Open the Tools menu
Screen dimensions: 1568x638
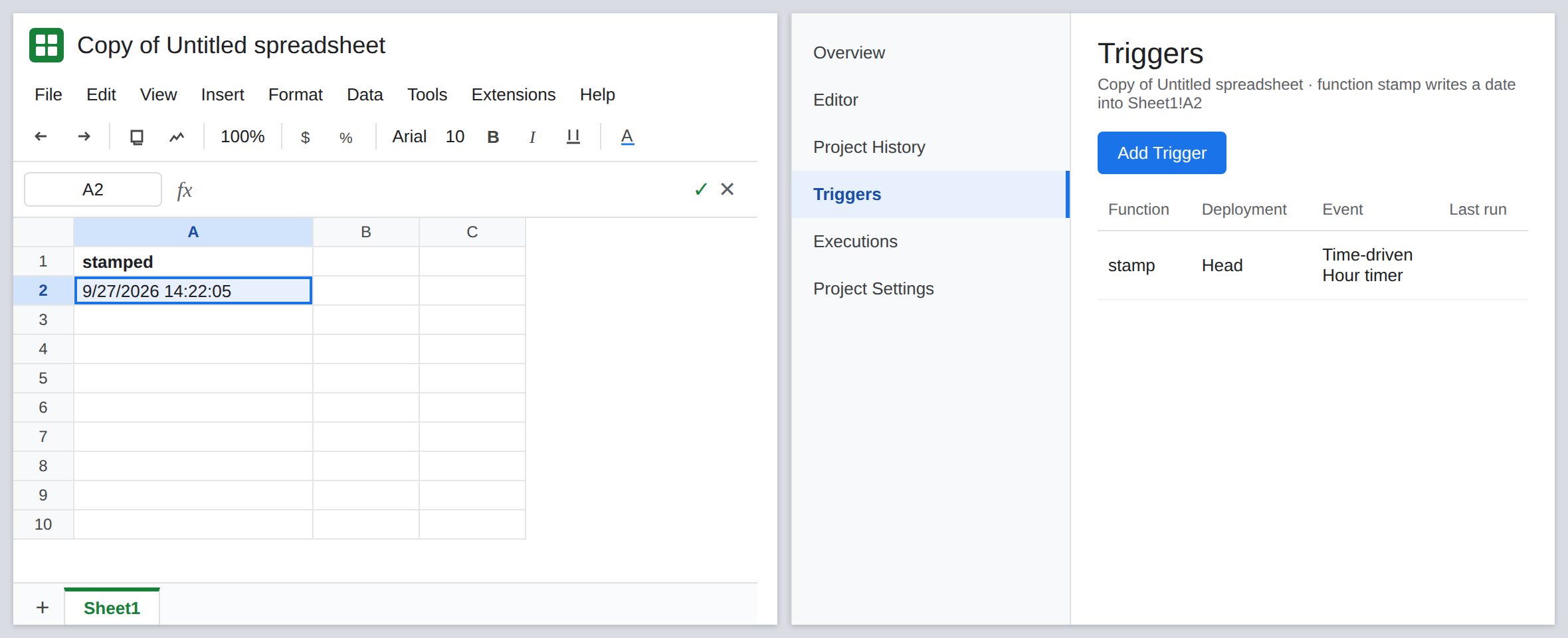click(x=427, y=94)
